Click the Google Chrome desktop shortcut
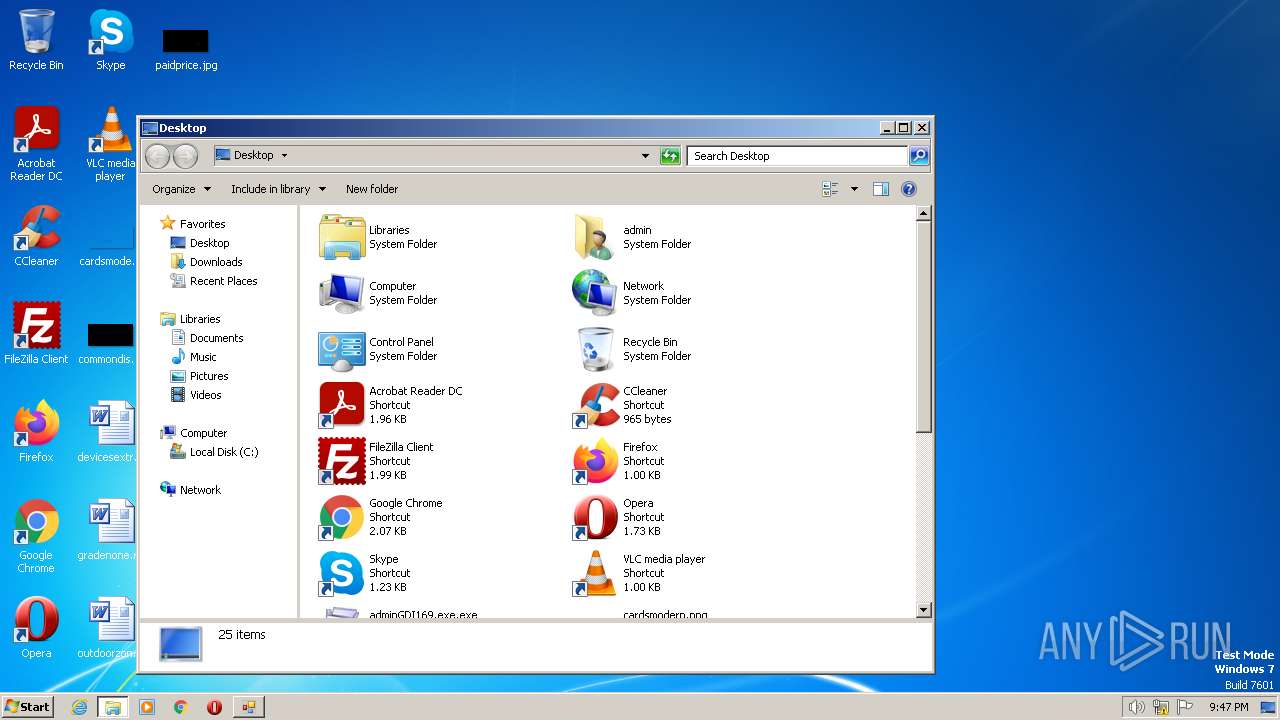 point(36,536)
